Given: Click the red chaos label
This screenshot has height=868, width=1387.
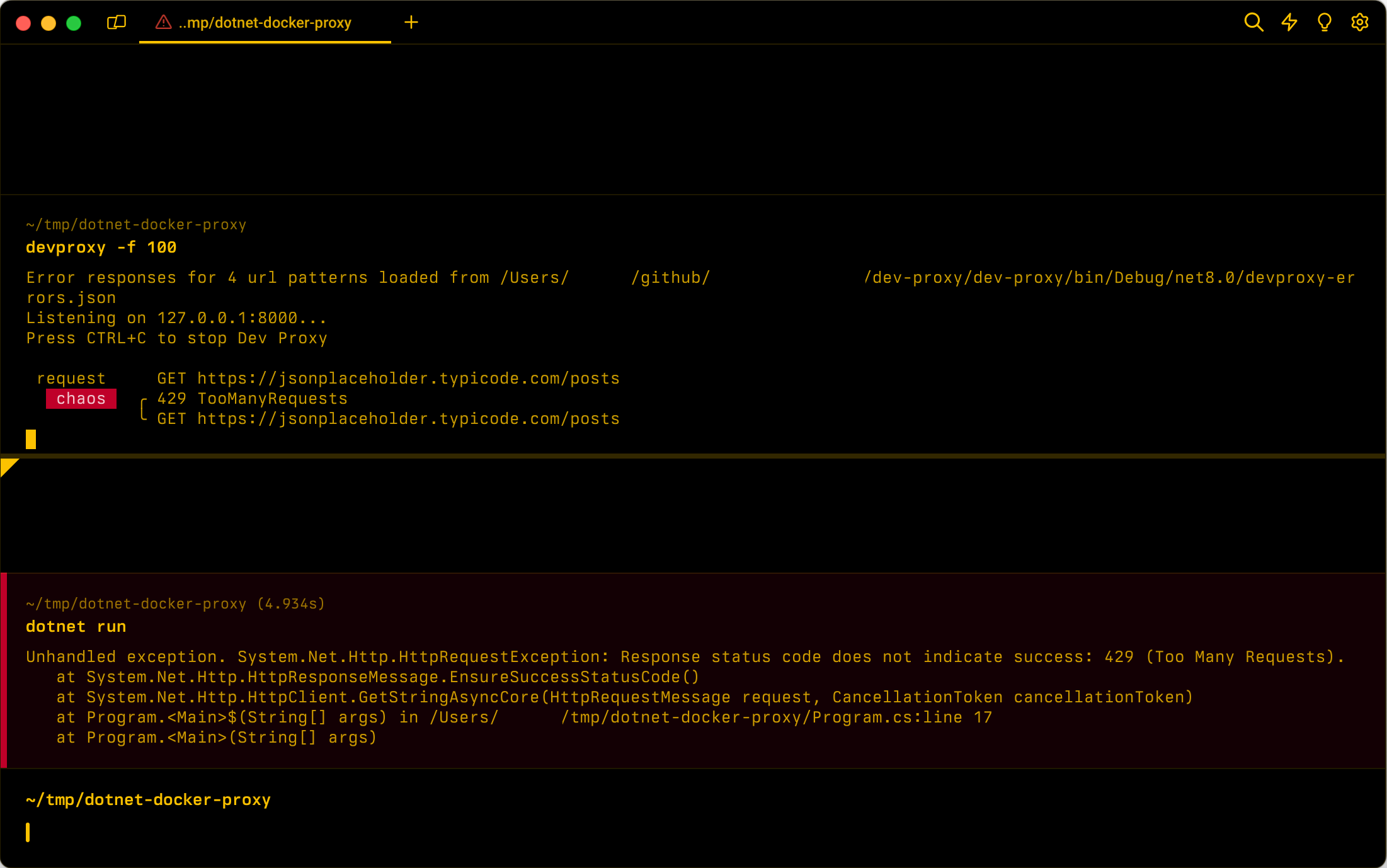Looking at the screenshot, I should [81, 399].
